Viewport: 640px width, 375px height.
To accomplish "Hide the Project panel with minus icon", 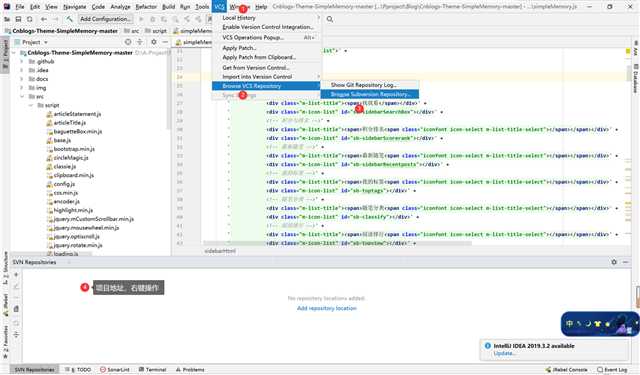I will point(165,42).
